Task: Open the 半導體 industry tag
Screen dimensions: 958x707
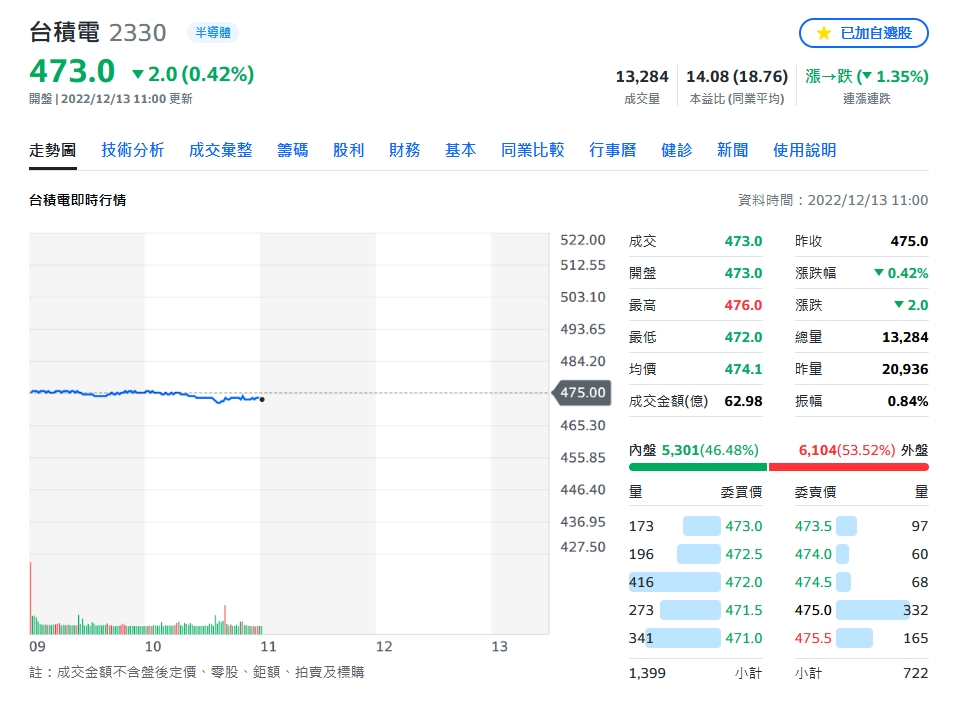Action: [x=213, y=32]
